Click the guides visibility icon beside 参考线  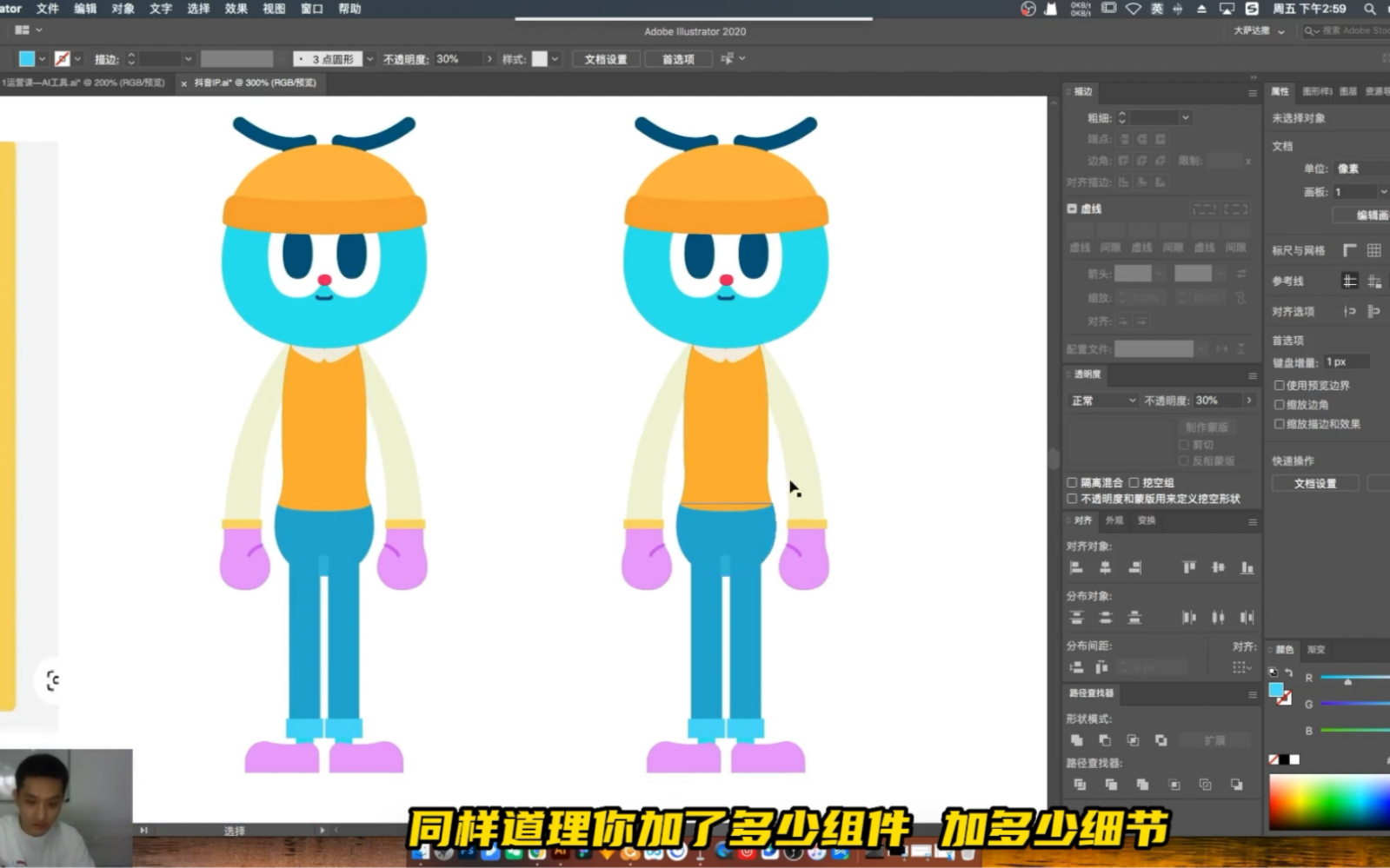tap(1349, 281)
